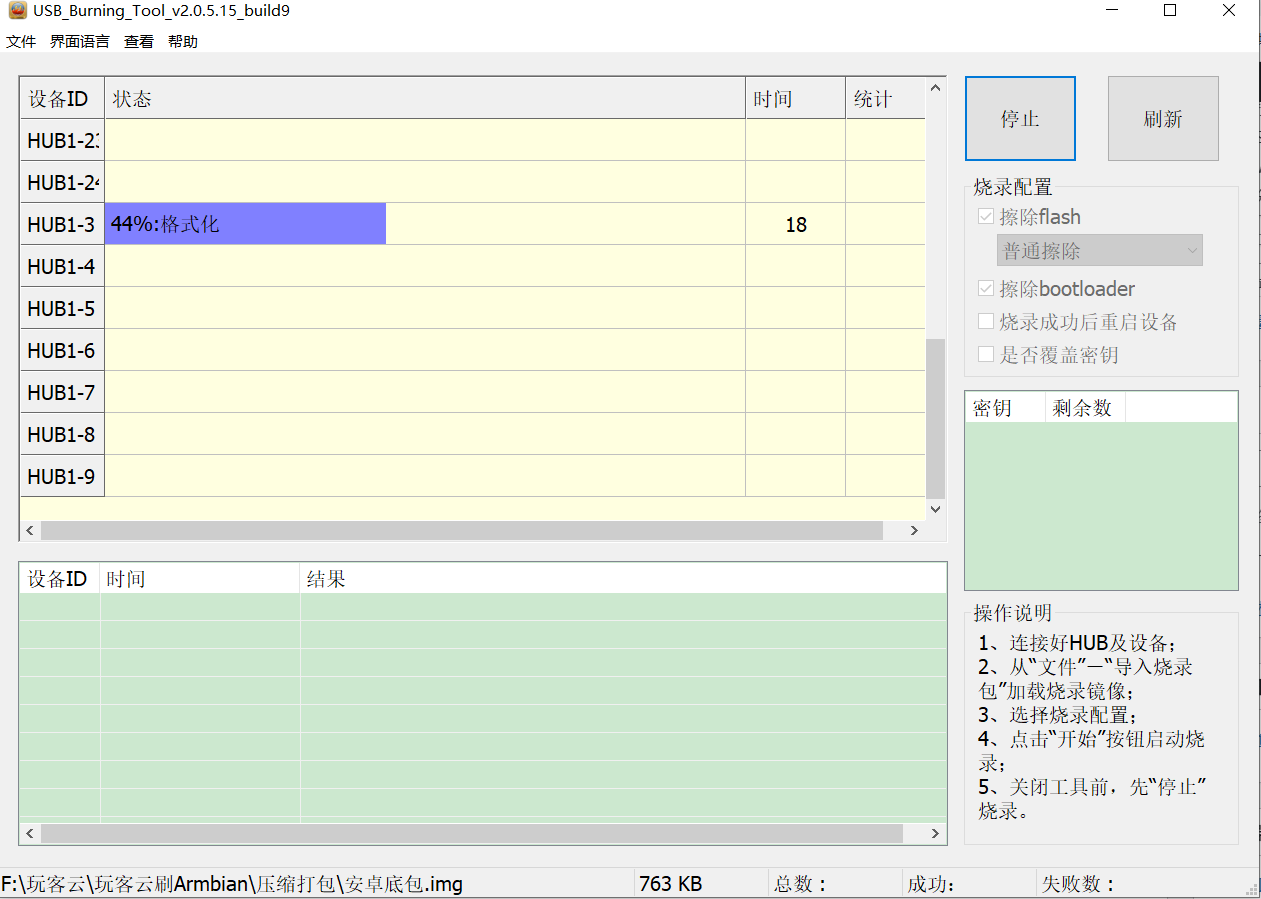This screenshot has width=1261, height=899.
Task: Click results list horizontal scroll right arrow
Action: pyautogui.click(x=935, y=833)
